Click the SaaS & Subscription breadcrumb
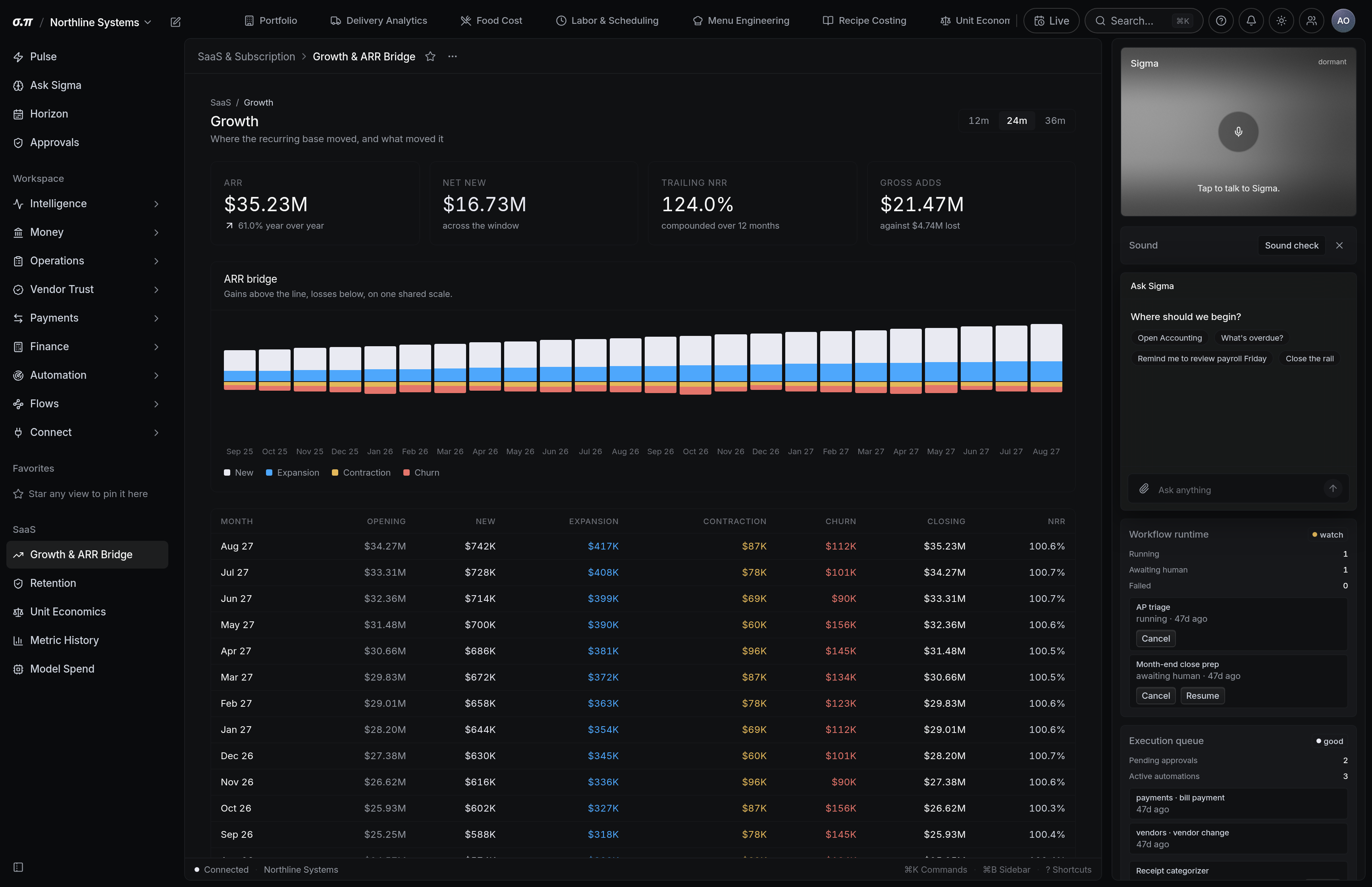 pos(246,56)
